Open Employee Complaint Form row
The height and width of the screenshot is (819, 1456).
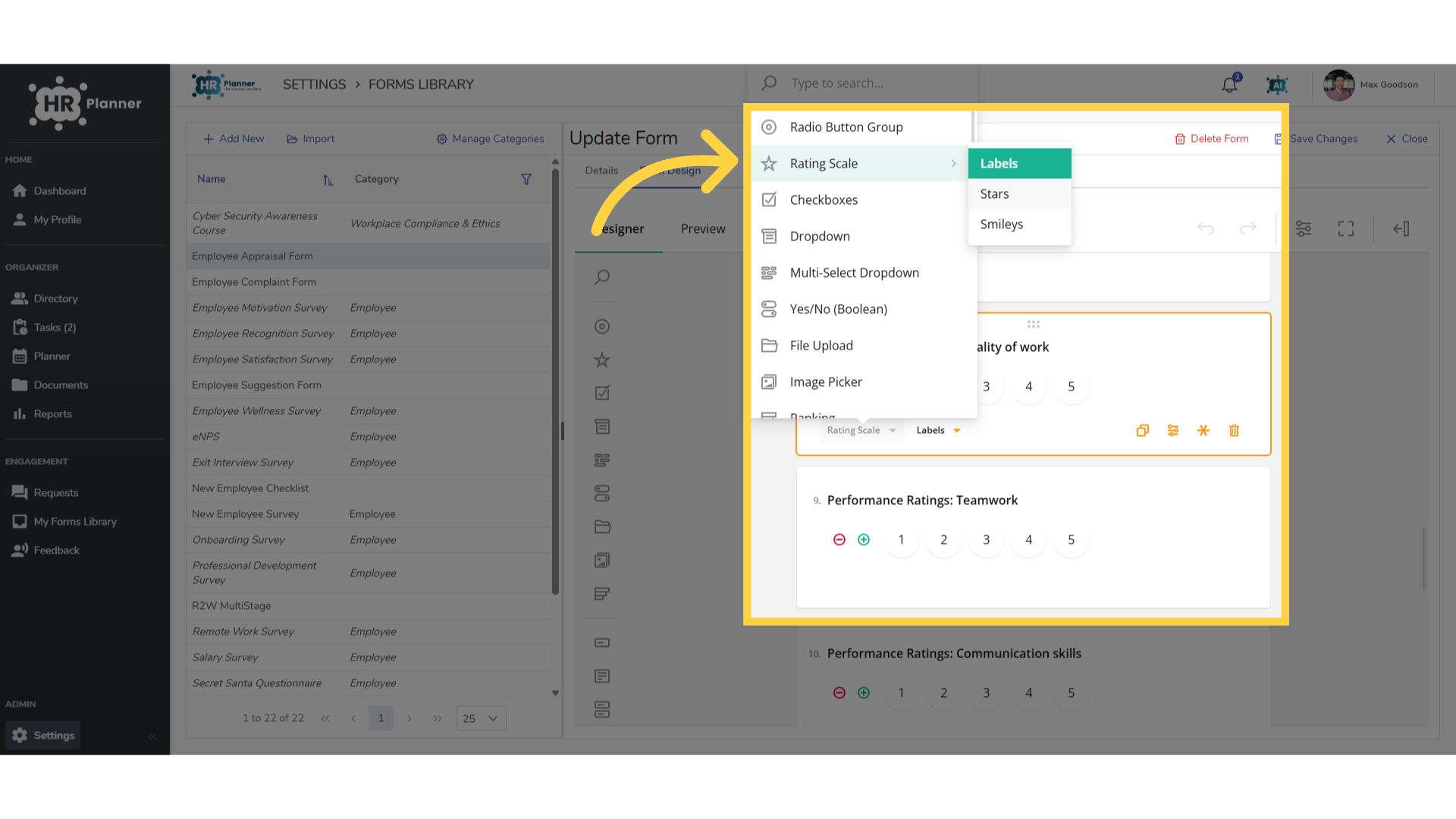tap(368, 282)
